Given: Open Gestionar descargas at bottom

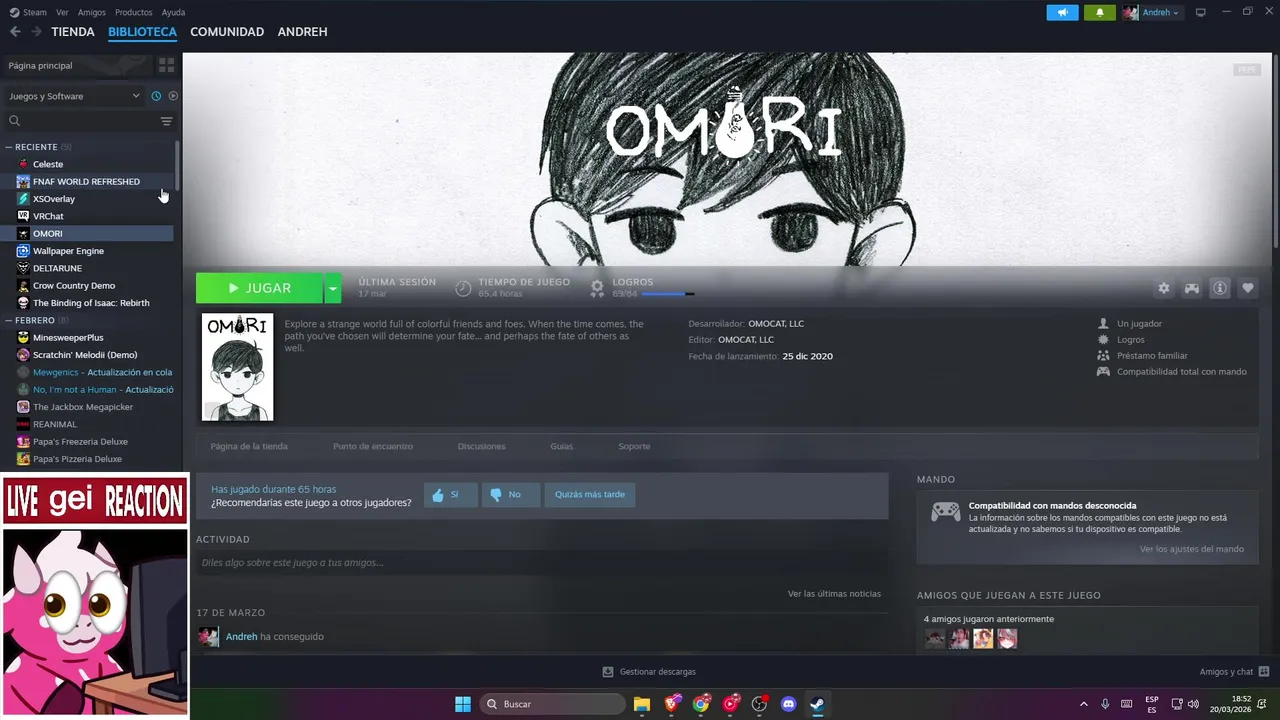Looking at the screenshot, I should tap(649, 672).
